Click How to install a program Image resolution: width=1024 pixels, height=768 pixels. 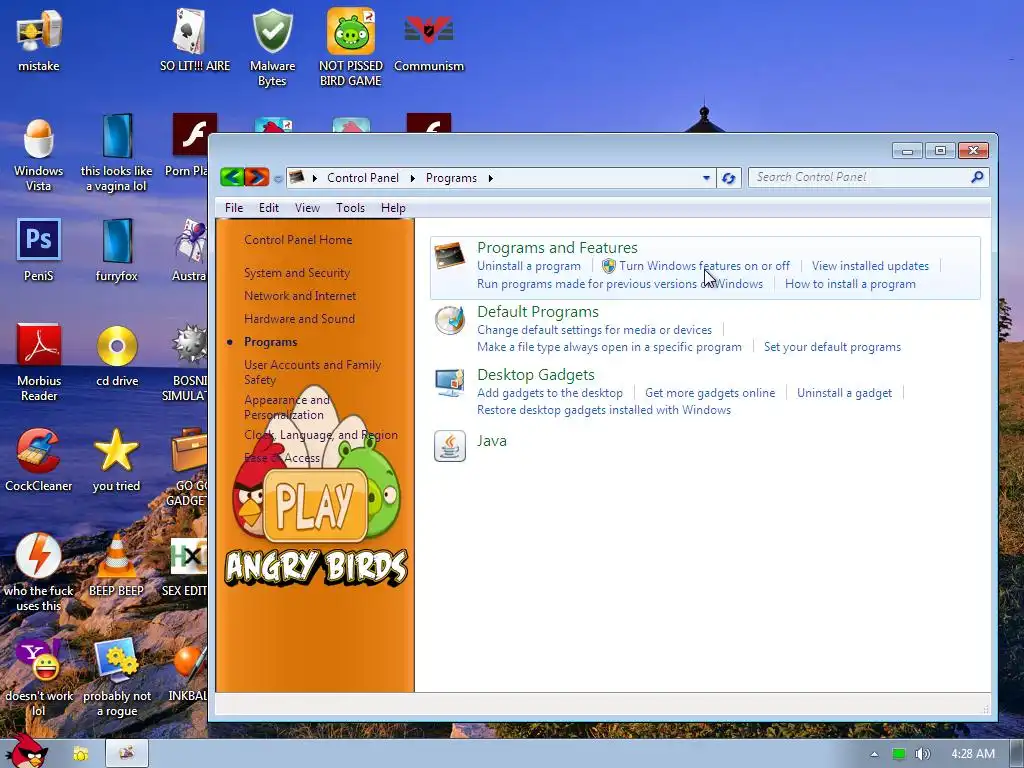coord(850,284)
